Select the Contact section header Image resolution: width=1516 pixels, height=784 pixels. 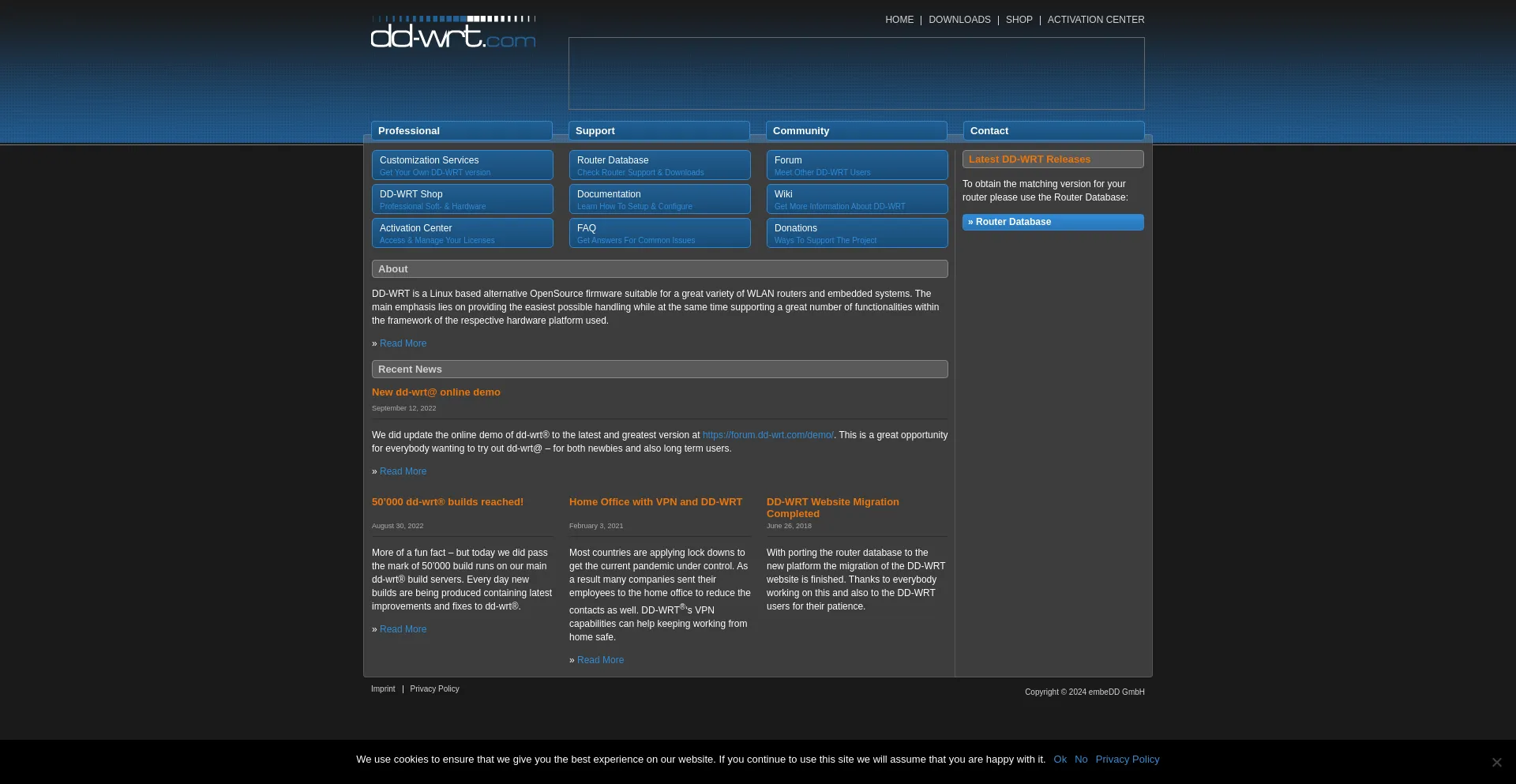tap(1054, 131)
